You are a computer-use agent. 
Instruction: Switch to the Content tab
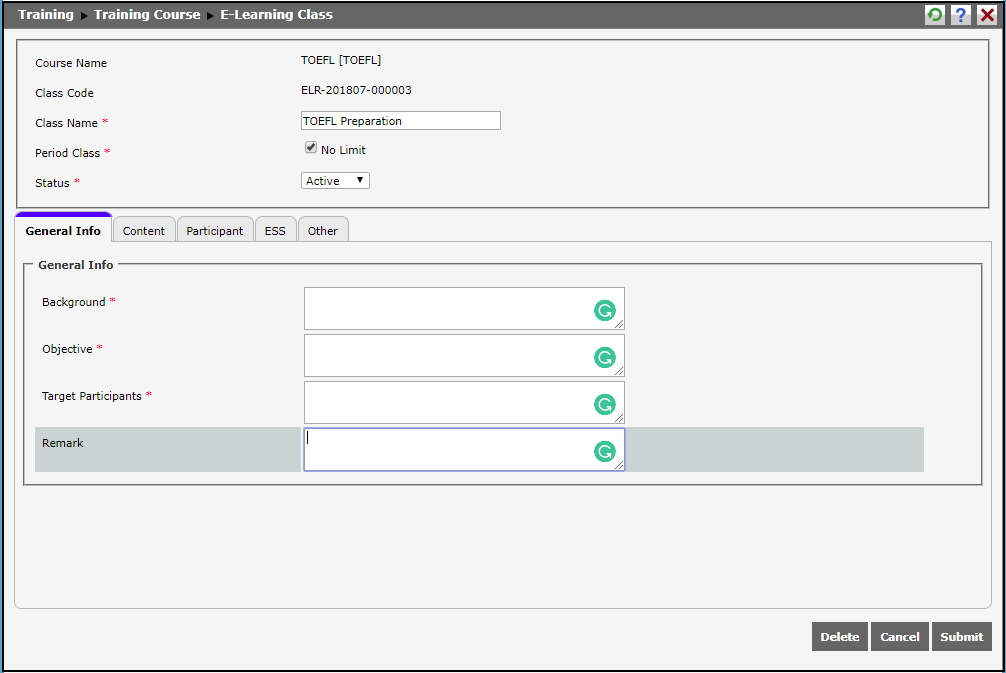coord(144,230)
